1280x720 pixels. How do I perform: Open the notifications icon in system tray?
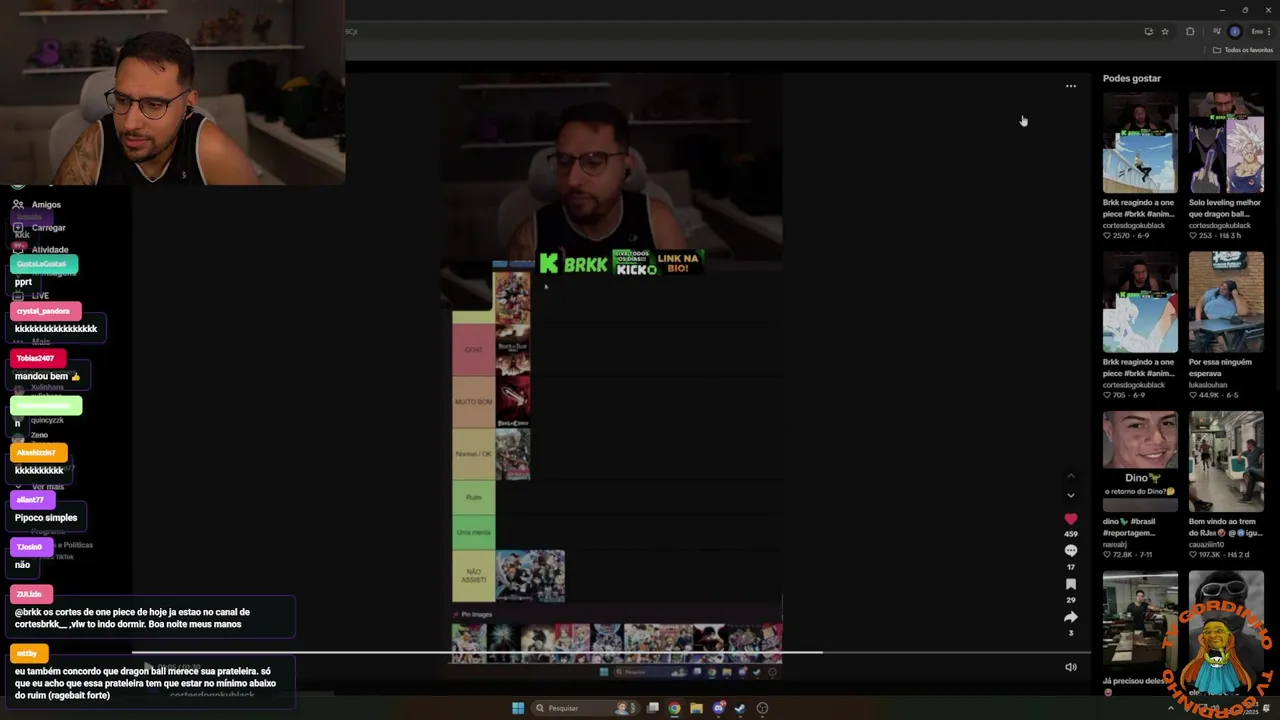[1266, 708]
